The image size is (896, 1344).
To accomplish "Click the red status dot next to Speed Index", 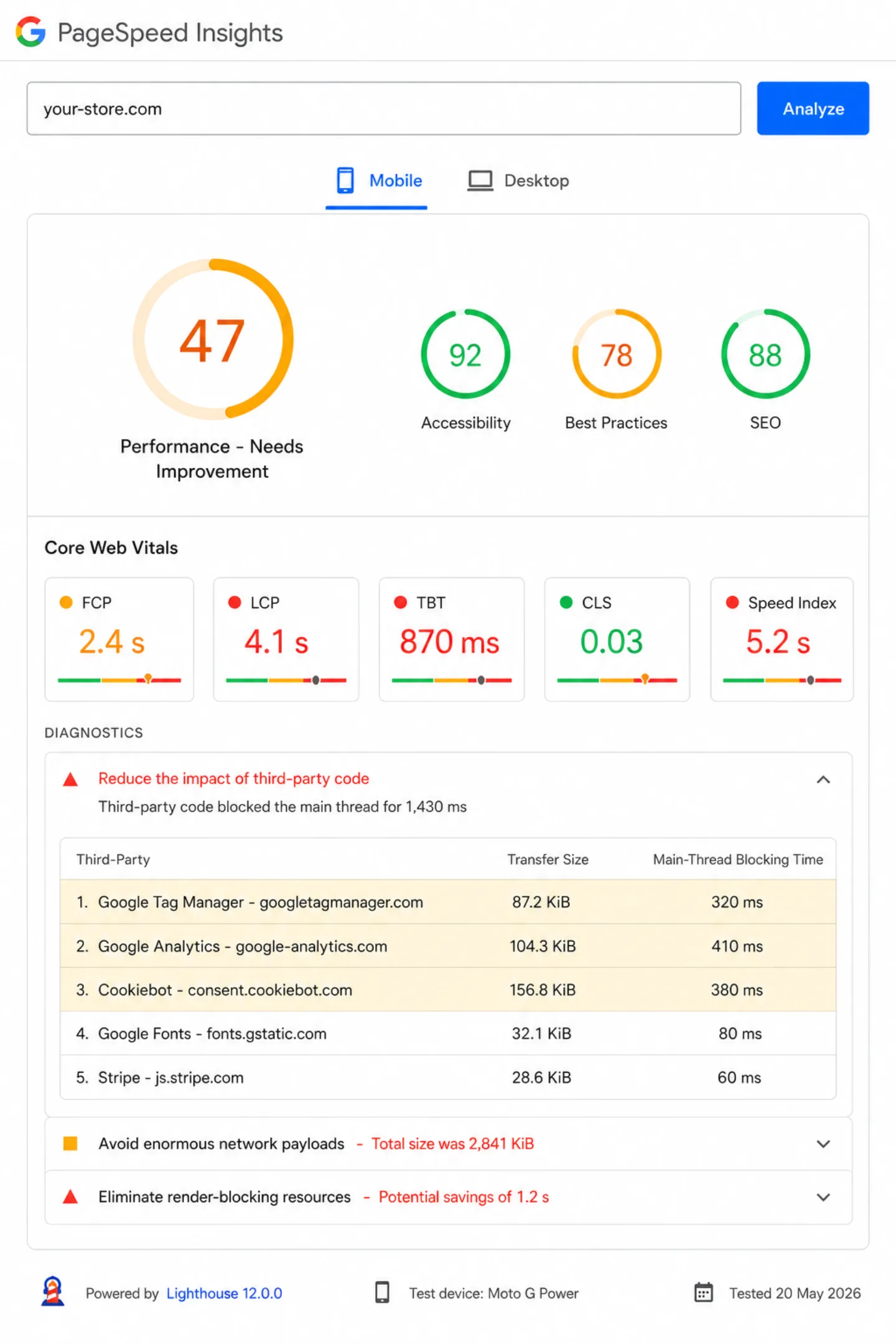I will 732,602.
